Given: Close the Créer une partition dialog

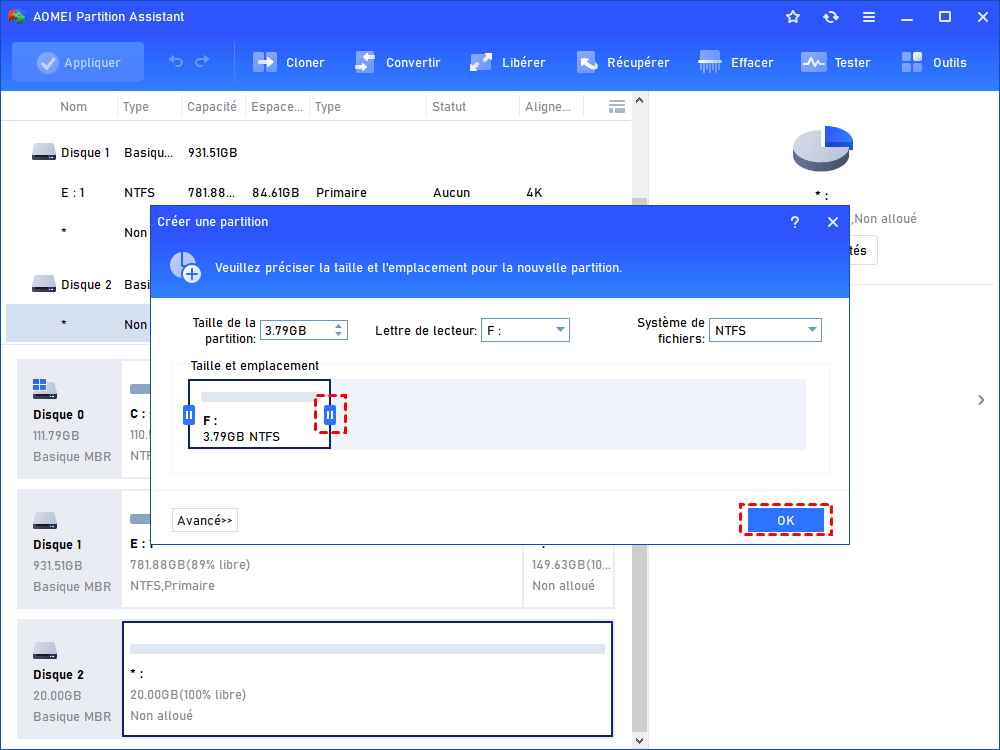Looking at the screenshot, I should coord(833,222).
